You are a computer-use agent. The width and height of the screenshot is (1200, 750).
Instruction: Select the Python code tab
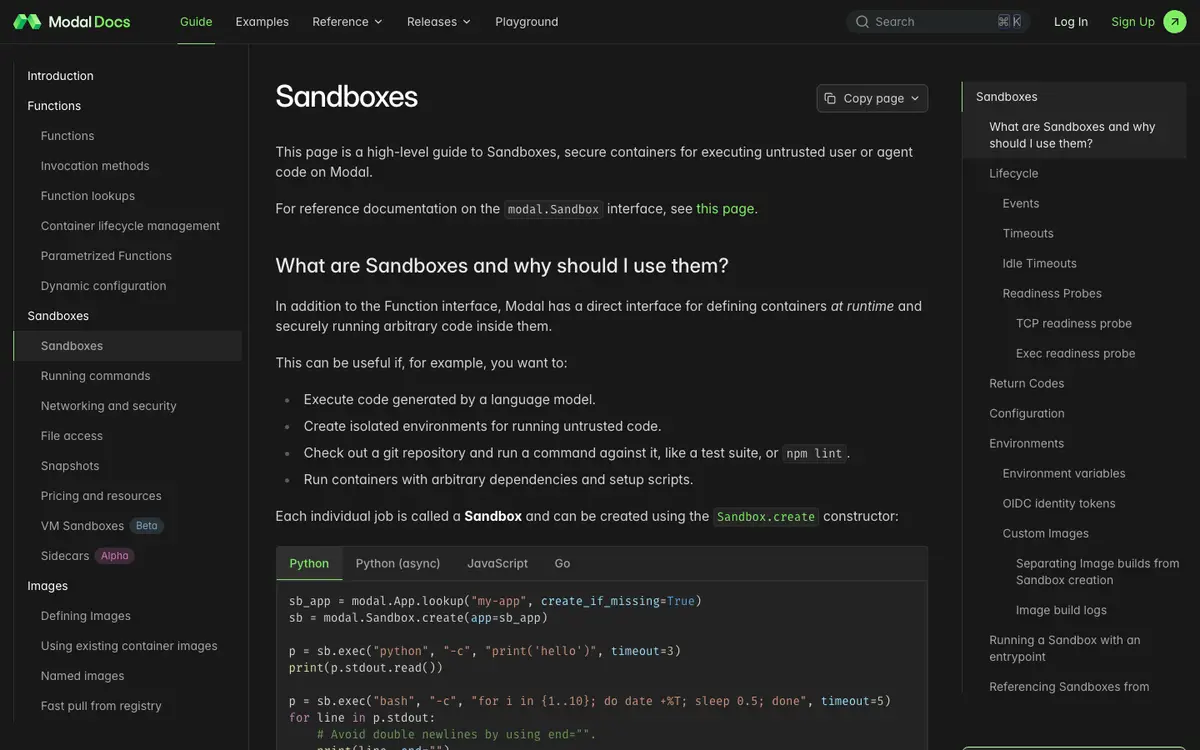tap(309, 563)
